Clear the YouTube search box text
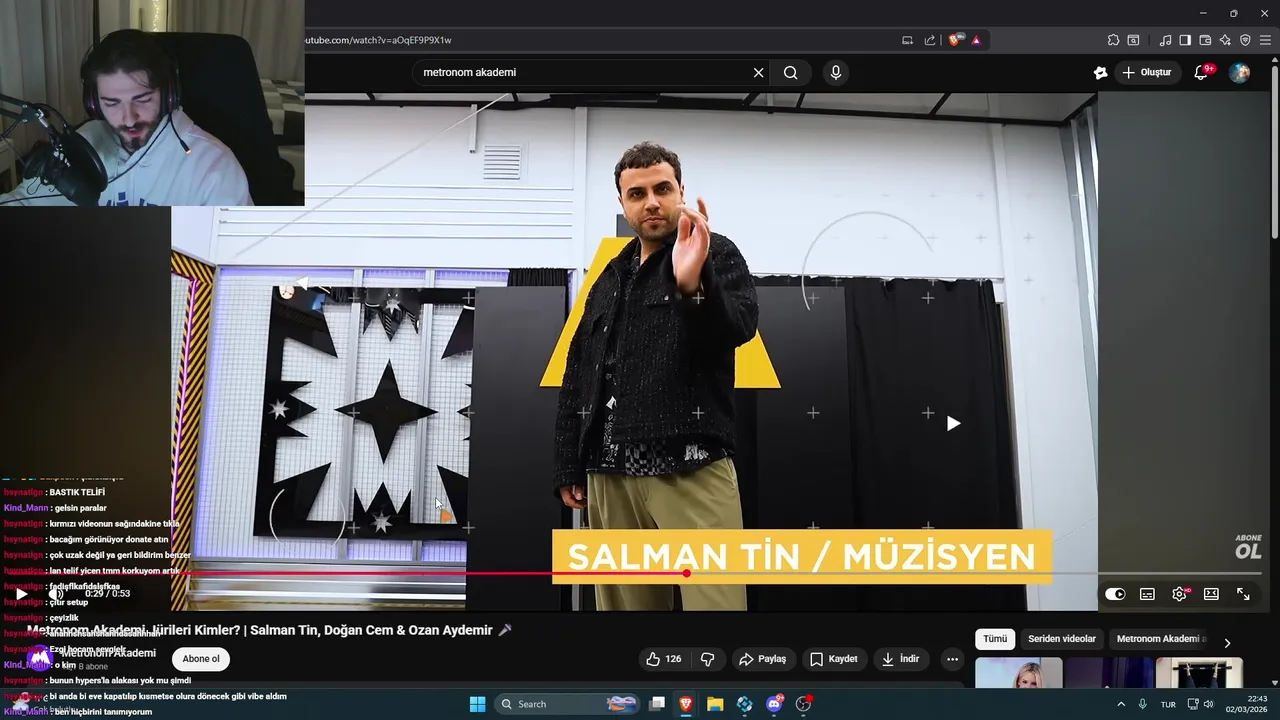The width and height of the screenshot is (1280, 720). 758,72
